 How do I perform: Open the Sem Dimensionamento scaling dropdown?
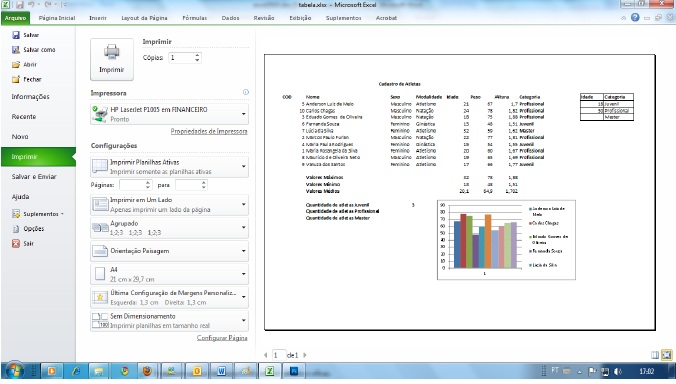[x=170, y=321]
